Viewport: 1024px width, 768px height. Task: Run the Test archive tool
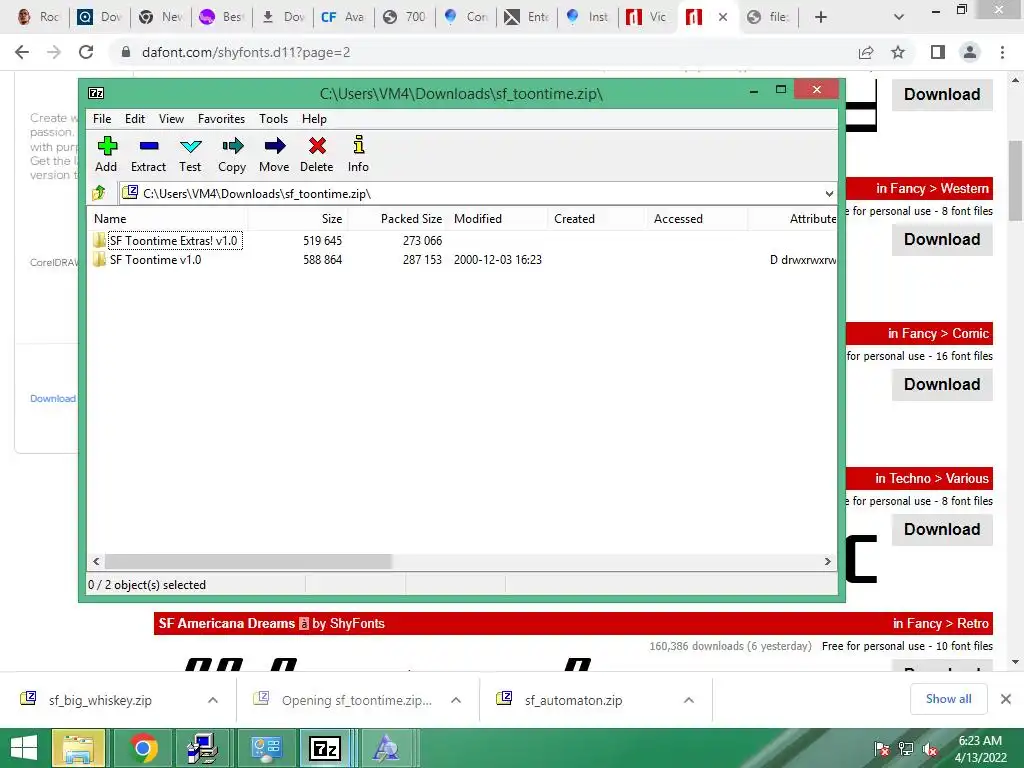click(190, 154)
